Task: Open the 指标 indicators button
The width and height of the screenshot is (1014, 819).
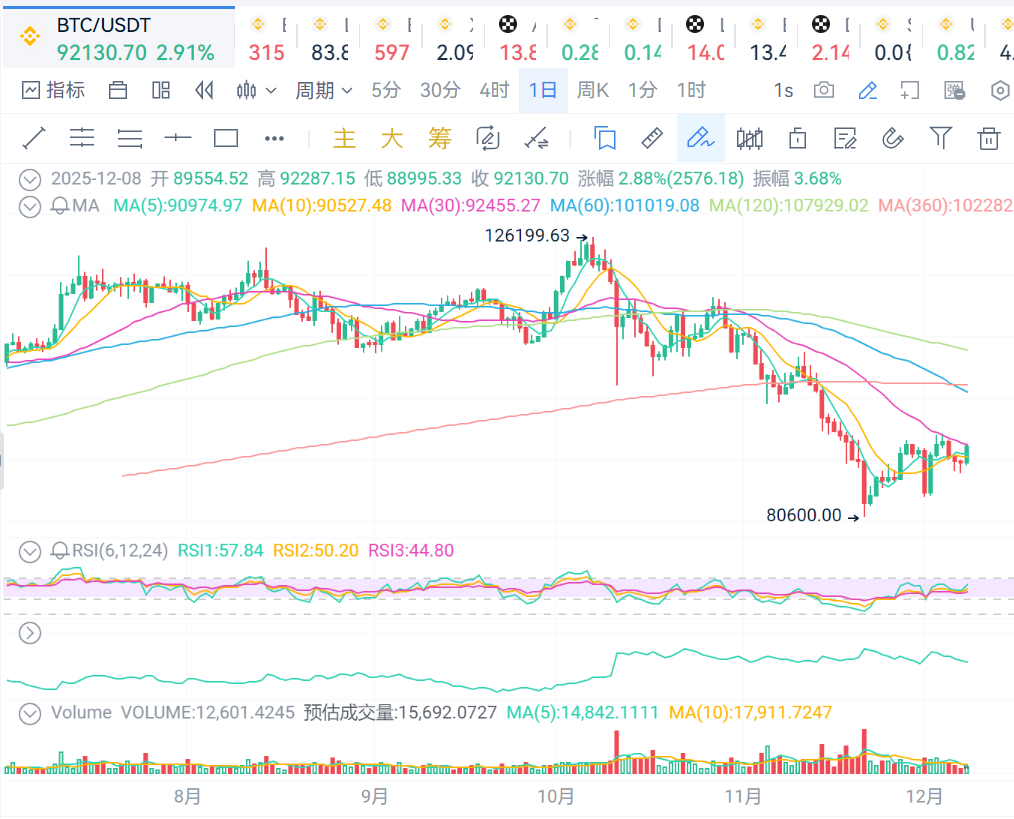Action: 54,91
